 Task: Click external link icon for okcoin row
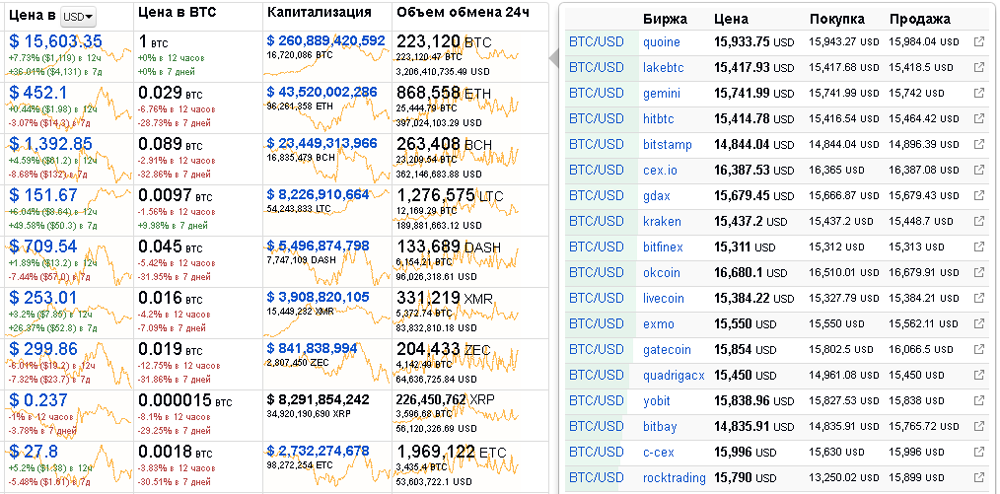pyautogui.click(x=979, y=272)
